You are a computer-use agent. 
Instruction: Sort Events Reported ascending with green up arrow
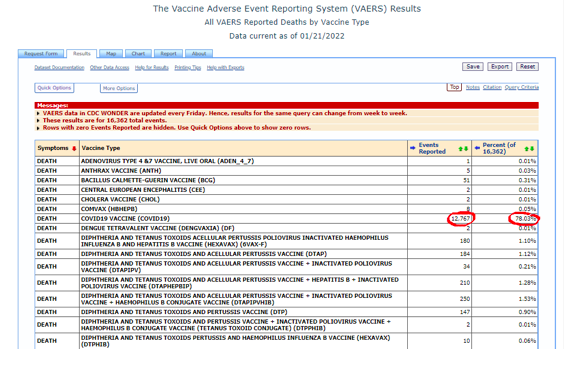click(461, 149)
